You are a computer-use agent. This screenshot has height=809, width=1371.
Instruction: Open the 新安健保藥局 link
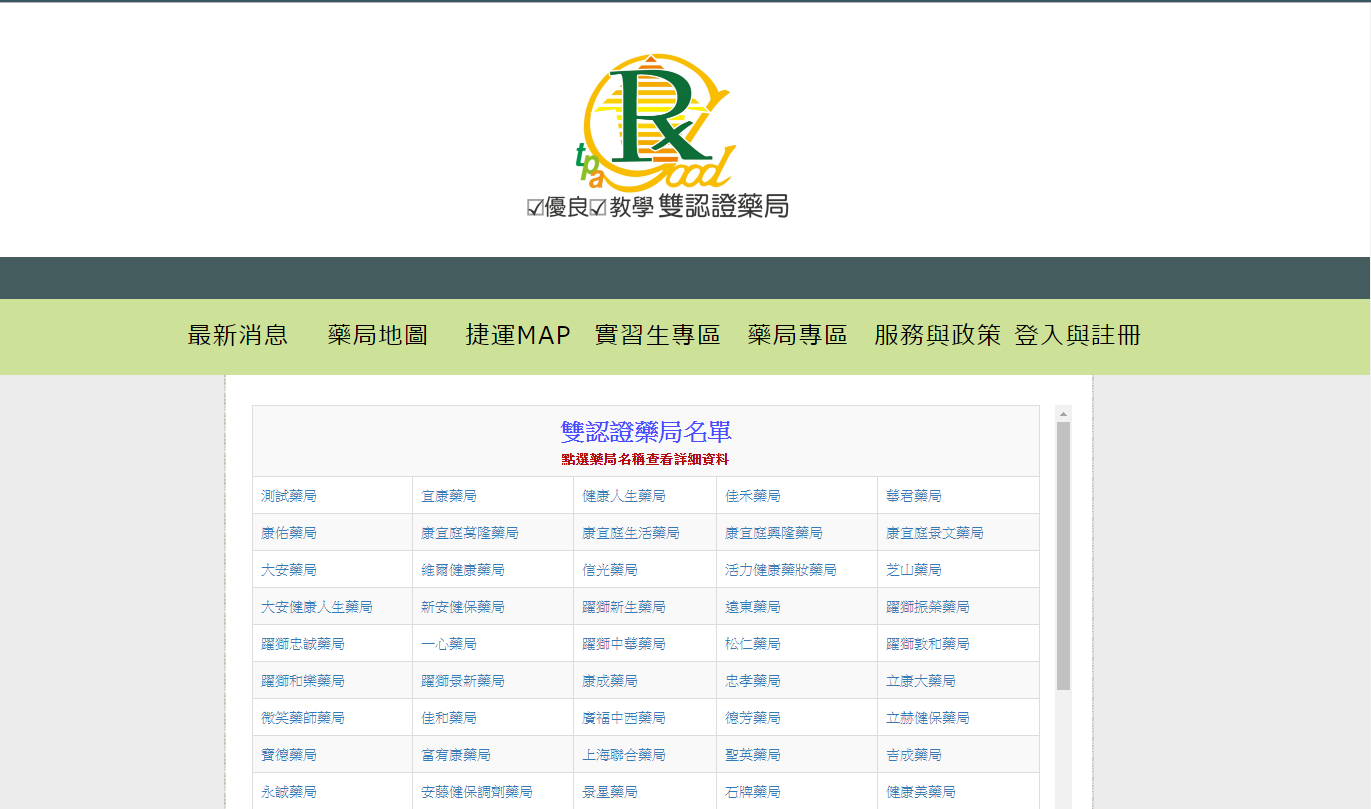click(463, 607)
